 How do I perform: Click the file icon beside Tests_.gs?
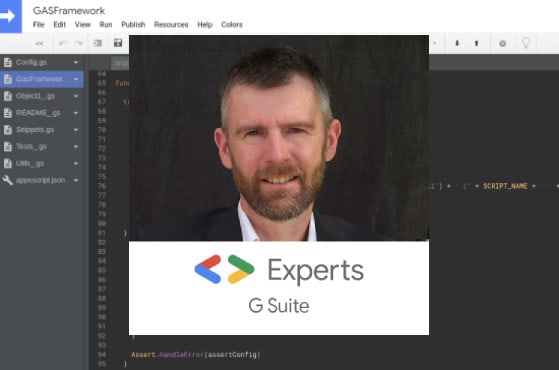[x=7, y=147]
